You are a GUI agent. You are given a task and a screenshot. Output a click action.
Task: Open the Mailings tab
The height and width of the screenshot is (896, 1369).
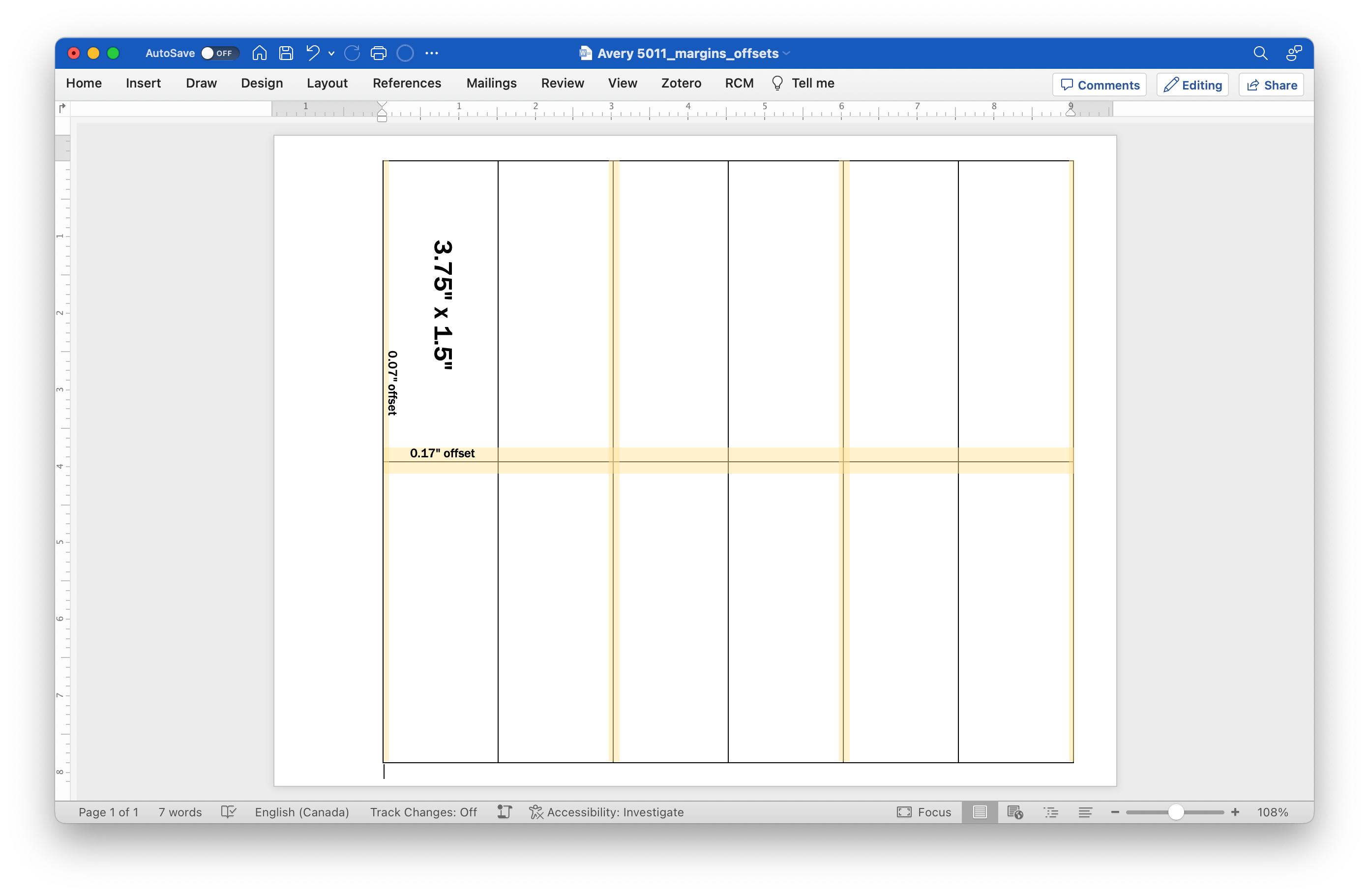[491, 83]
